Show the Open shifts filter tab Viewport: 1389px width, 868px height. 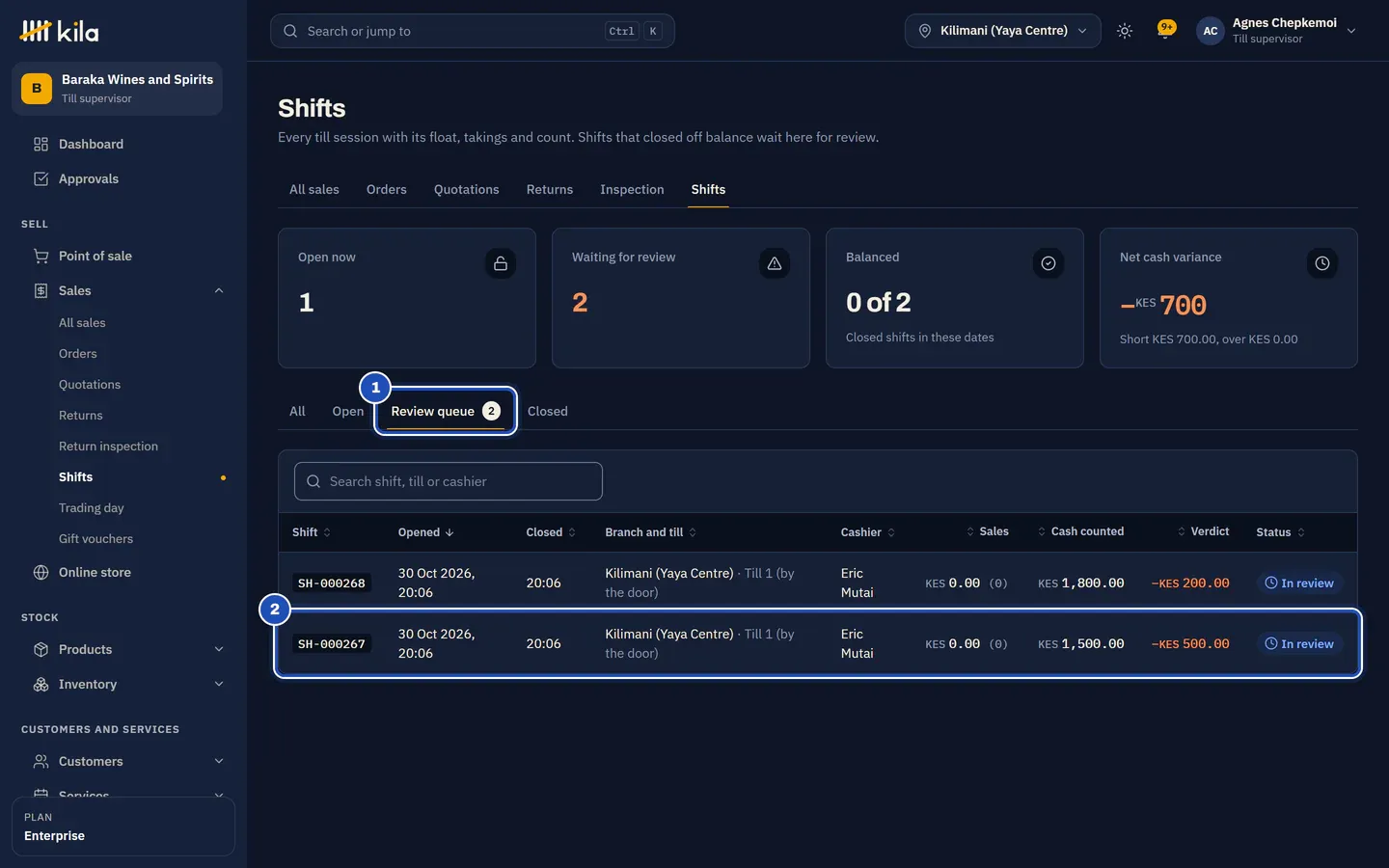pos(348,411)
